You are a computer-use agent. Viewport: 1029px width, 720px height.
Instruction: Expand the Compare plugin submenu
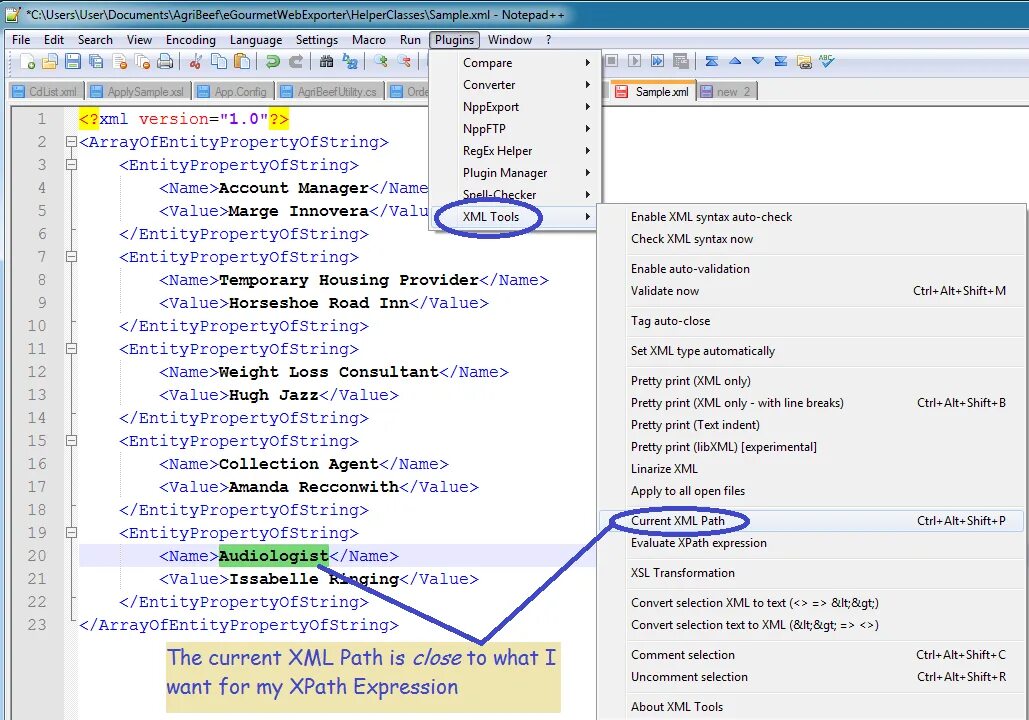[515, 62]
